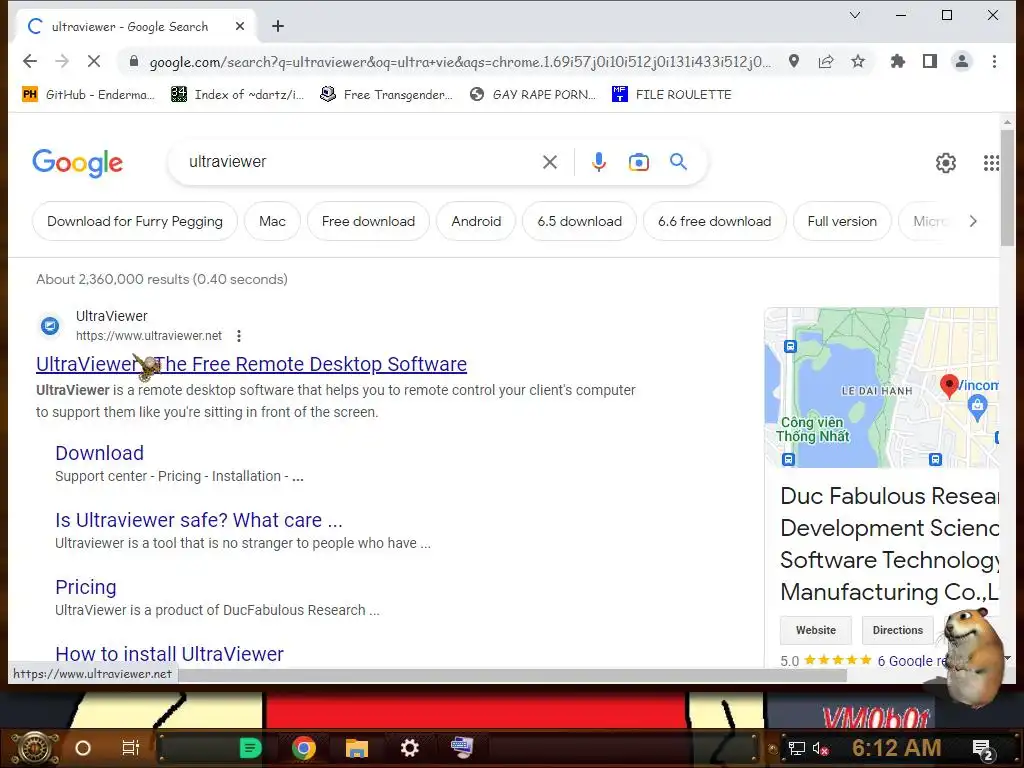The image size is (1024, 768).
Task: Select the Full version filter chip
Action: tap(842, 221)
